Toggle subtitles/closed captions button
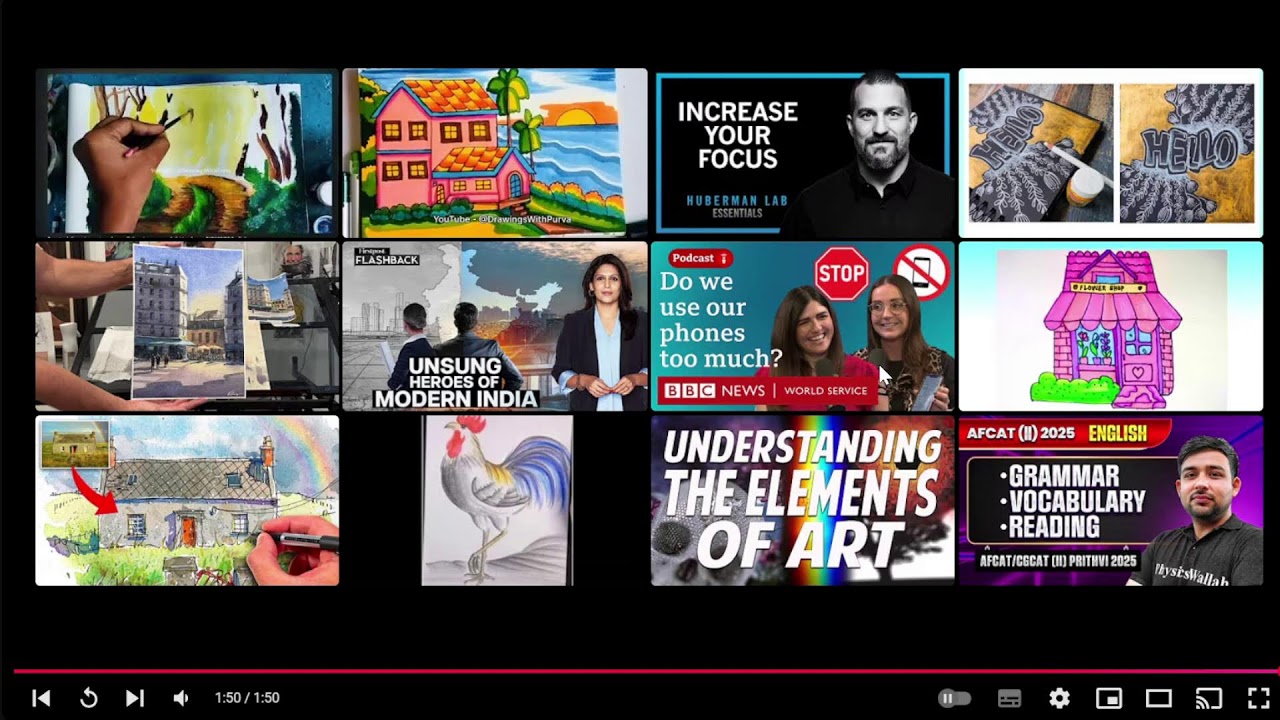This screenshot has height=720, width=1280. [1010, 698]
